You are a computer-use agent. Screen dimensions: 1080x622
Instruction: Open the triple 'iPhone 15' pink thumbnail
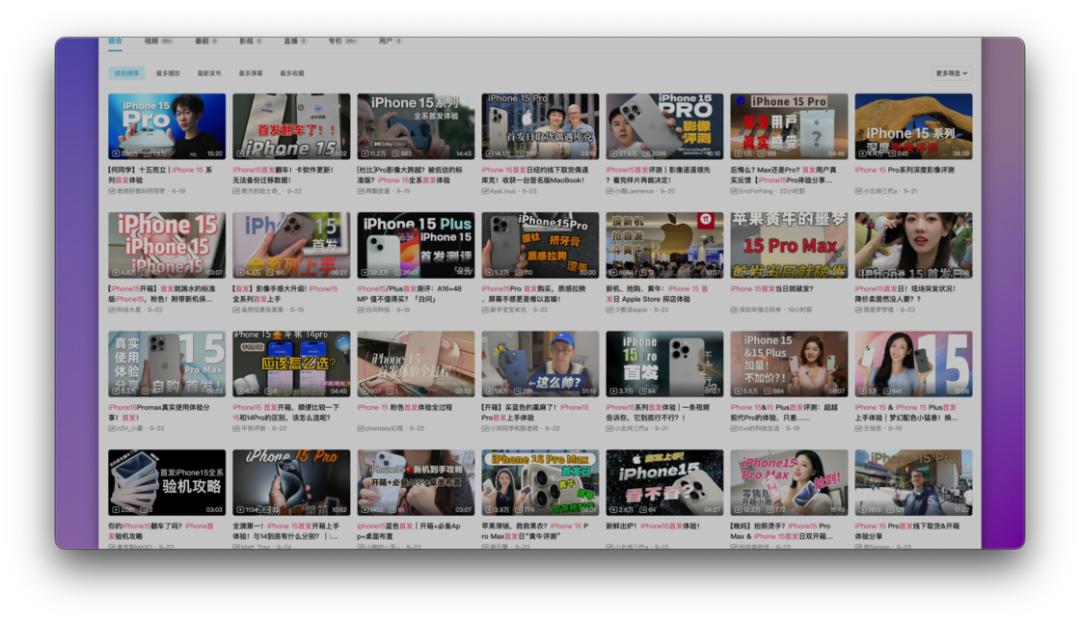167,245
